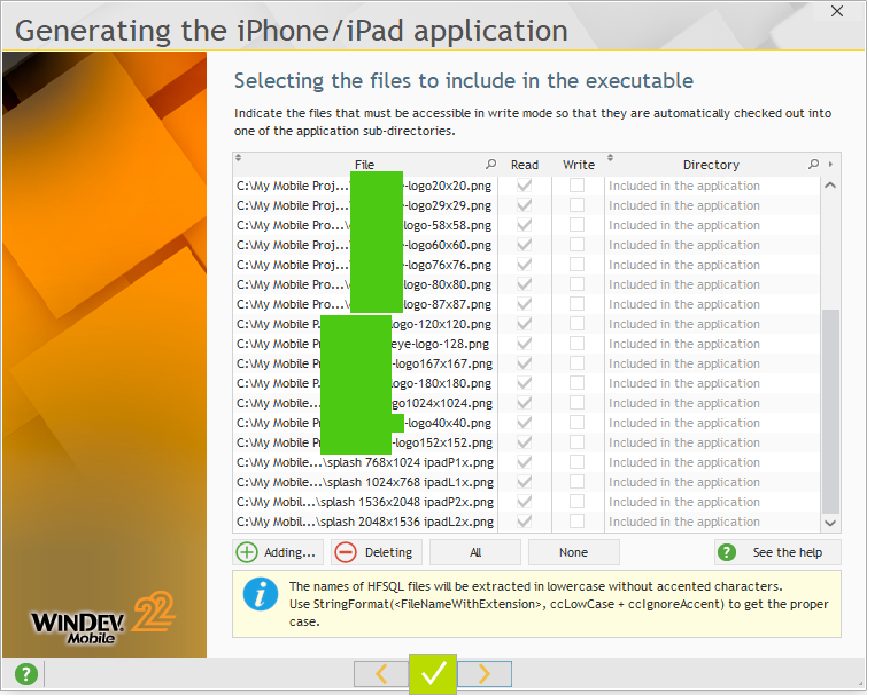Toggle Read checkbox for logo-120x120.png
The image size is (869, 697).
pos(524,324)
